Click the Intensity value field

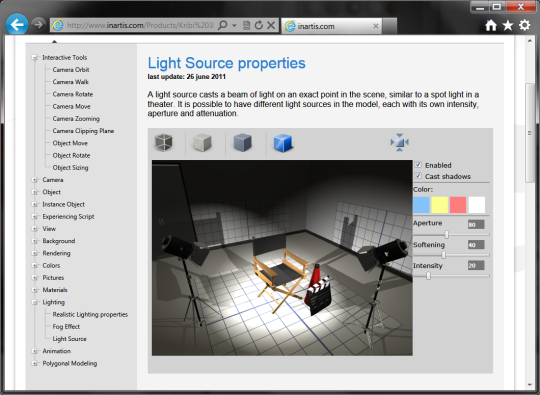pyautogui.click(x=476, y=266)
